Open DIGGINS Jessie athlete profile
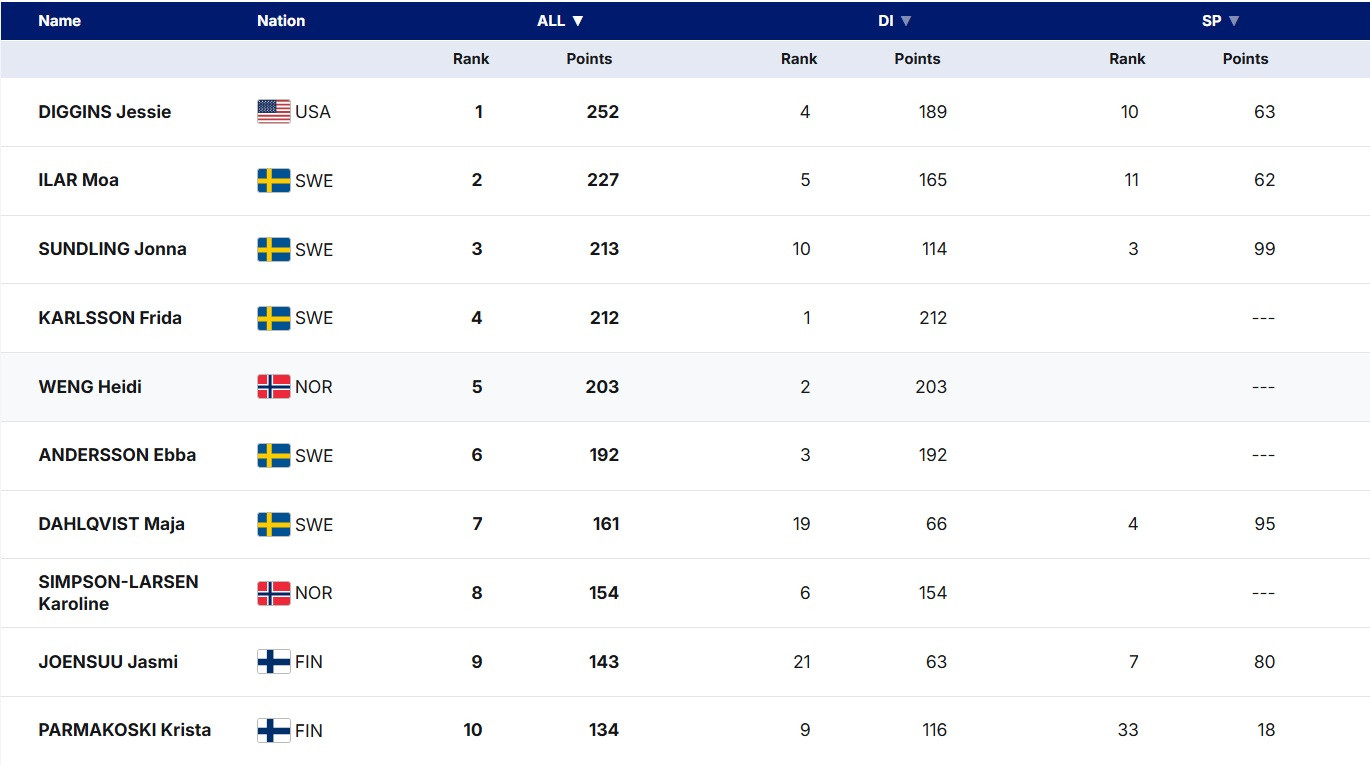The image size is (1370, 765). [x=105, y=112]
